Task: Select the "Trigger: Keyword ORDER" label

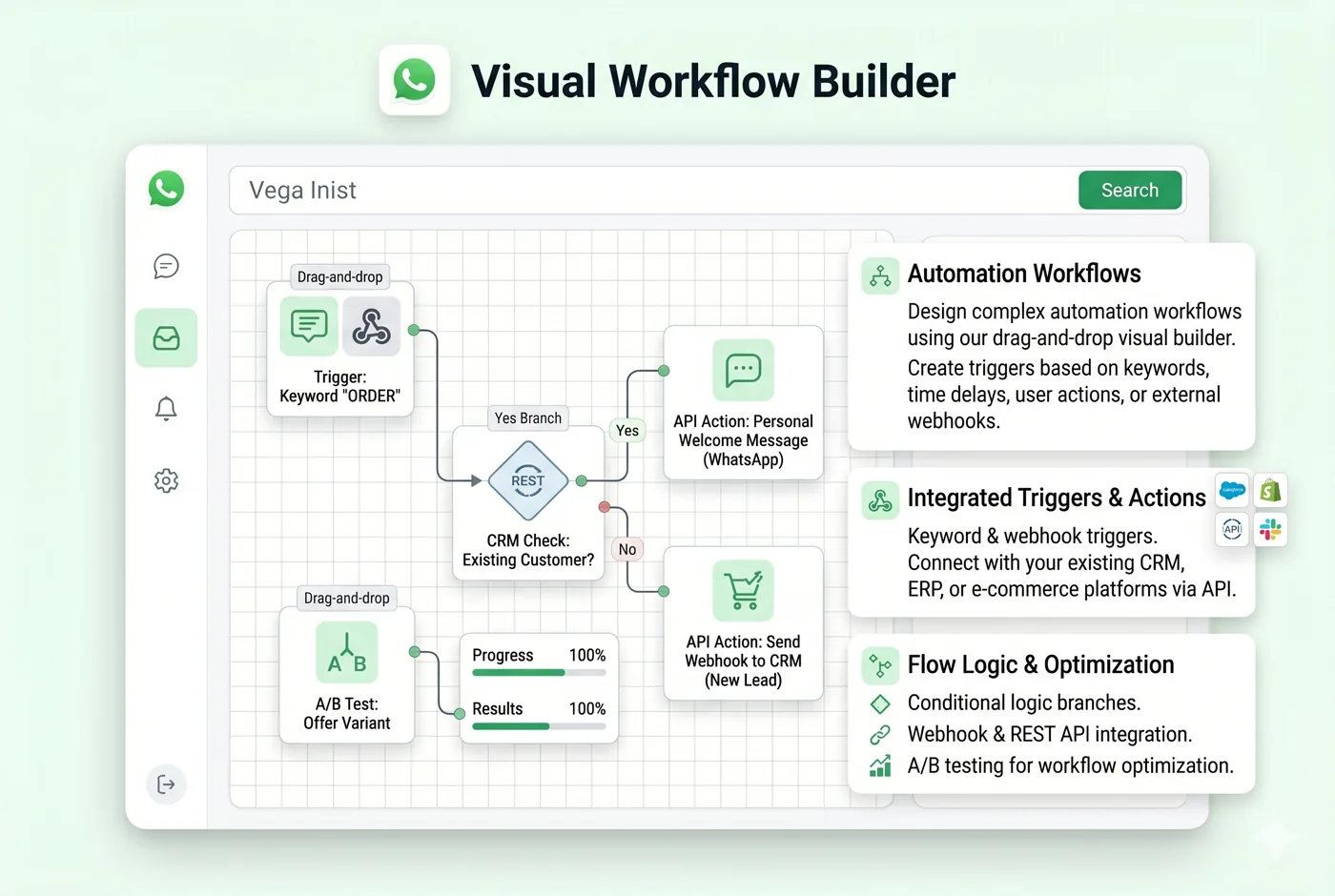Action: (x=340, y=387)
